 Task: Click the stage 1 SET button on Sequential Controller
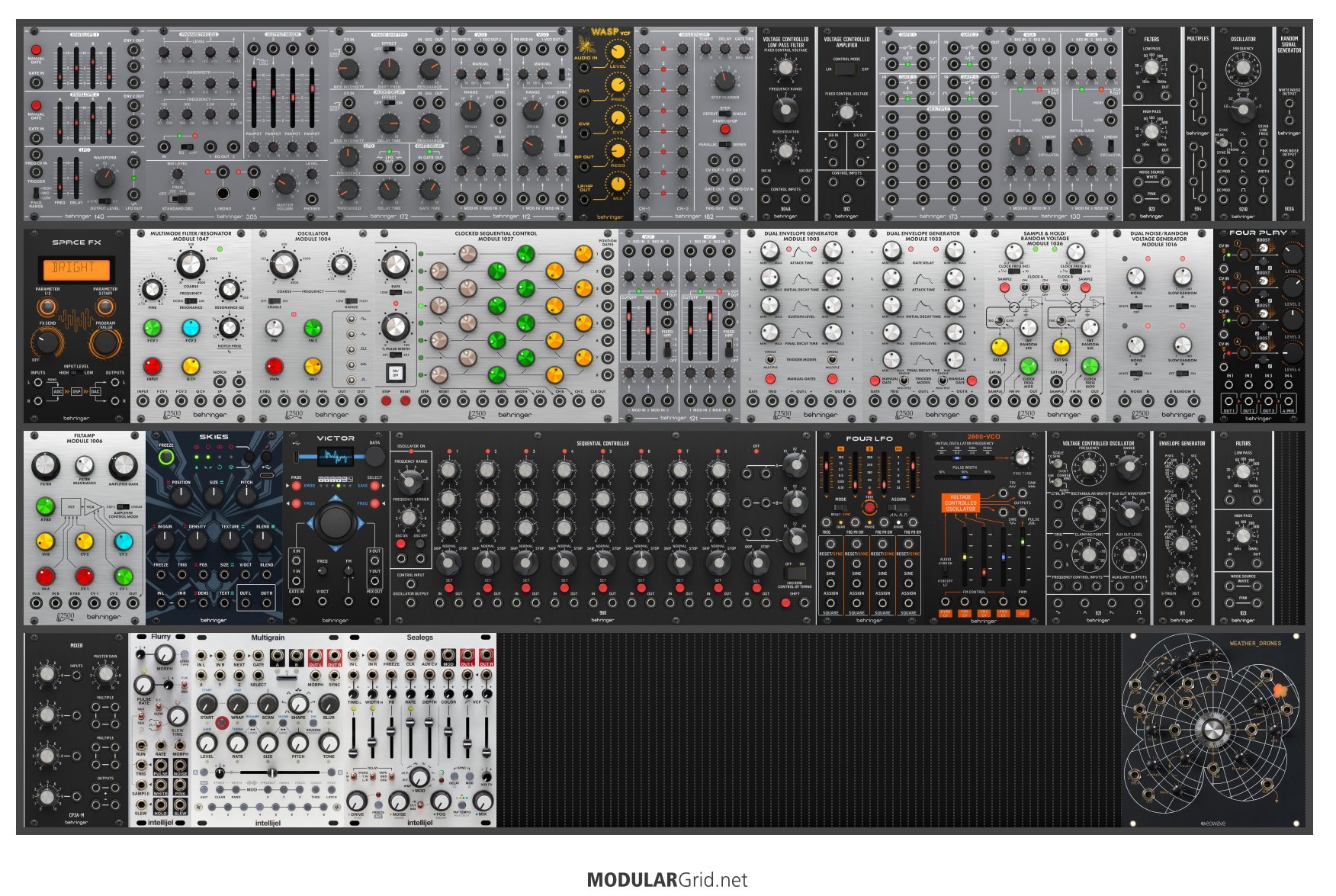(x=449, y=589)
